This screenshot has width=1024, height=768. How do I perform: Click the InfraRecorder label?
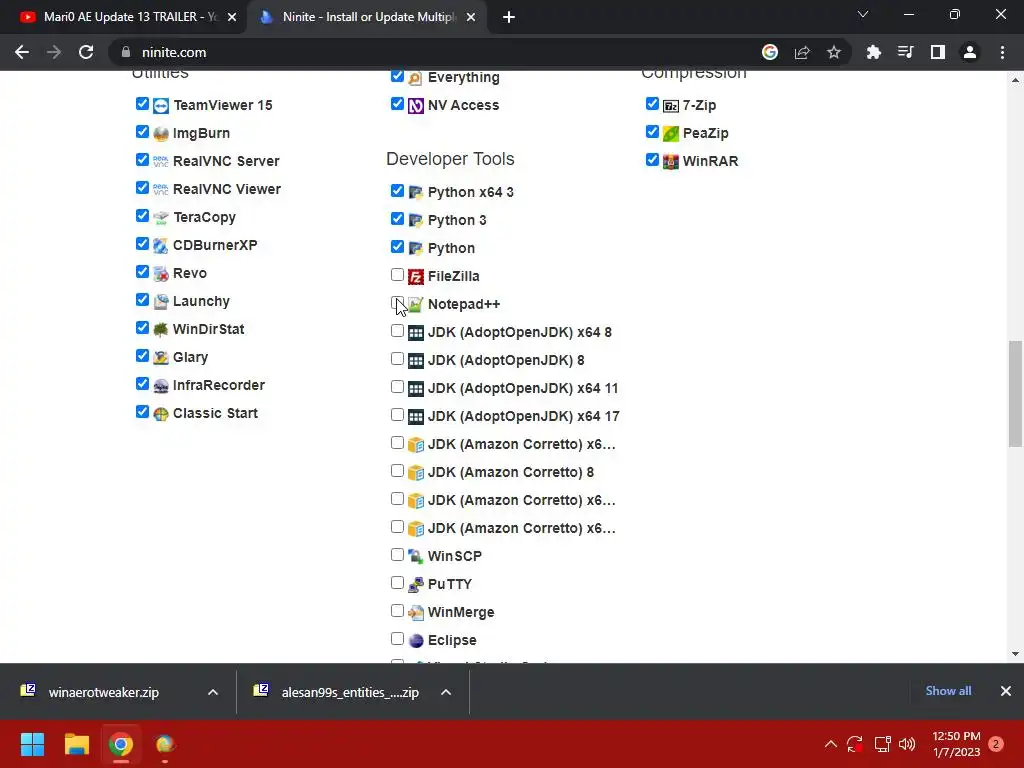pyautogui.click(x=219, y=385)
